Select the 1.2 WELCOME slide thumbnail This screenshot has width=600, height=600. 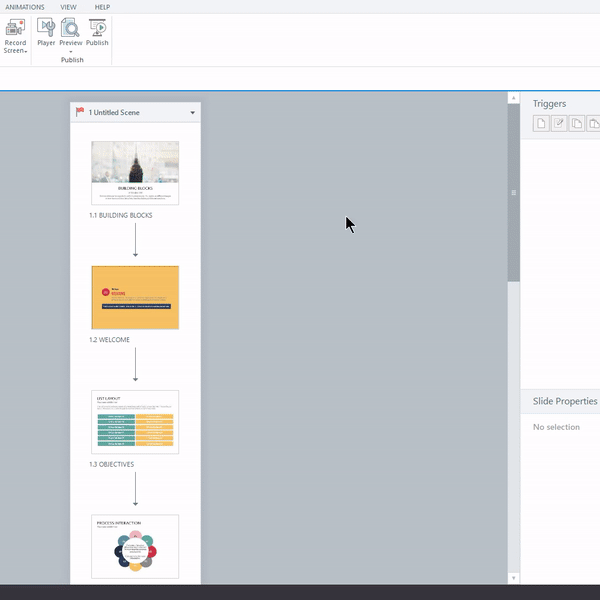135,297
